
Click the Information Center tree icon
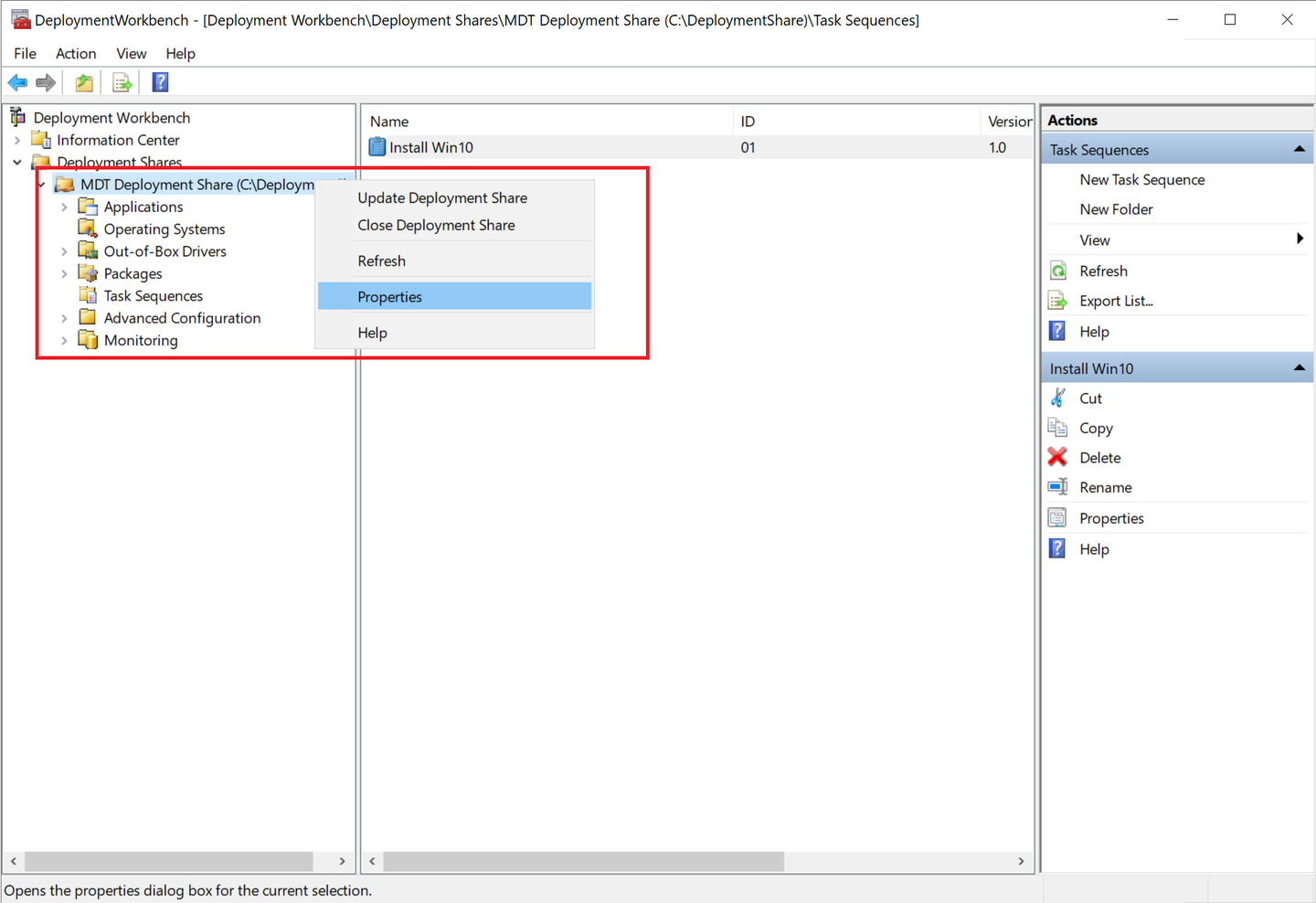pos(41,140)
